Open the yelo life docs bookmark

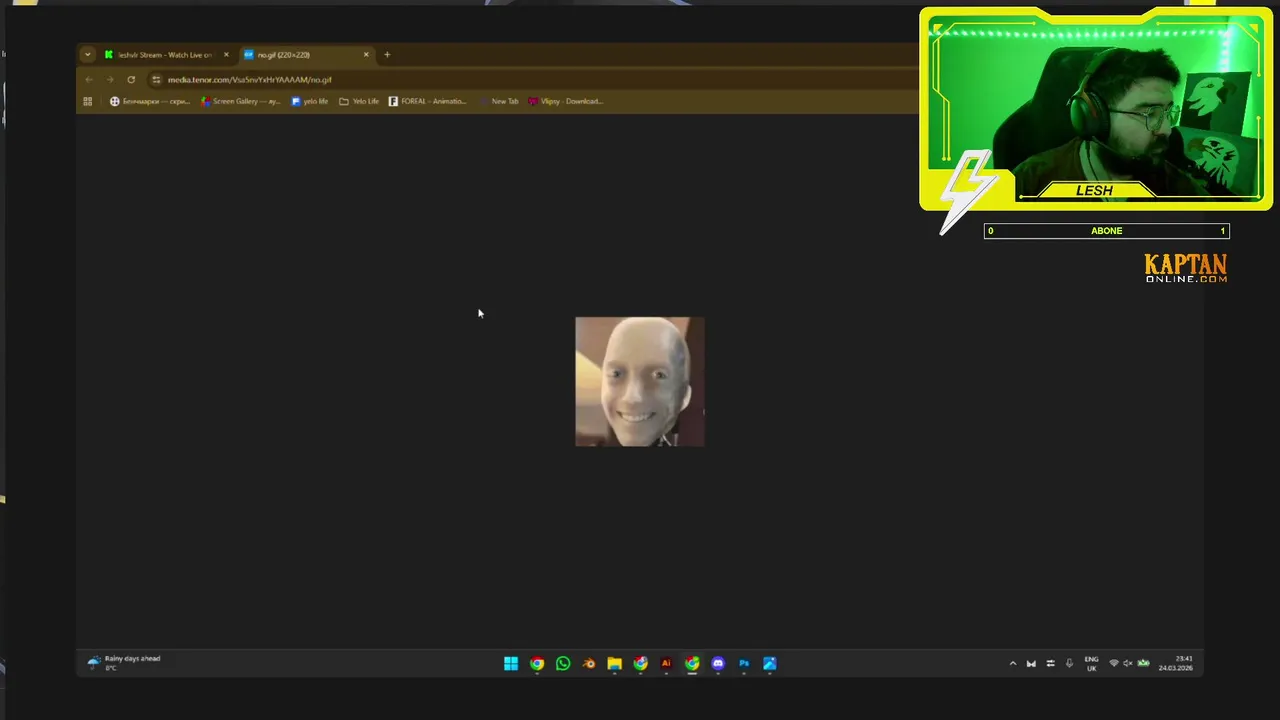click(x=310, y=101)
